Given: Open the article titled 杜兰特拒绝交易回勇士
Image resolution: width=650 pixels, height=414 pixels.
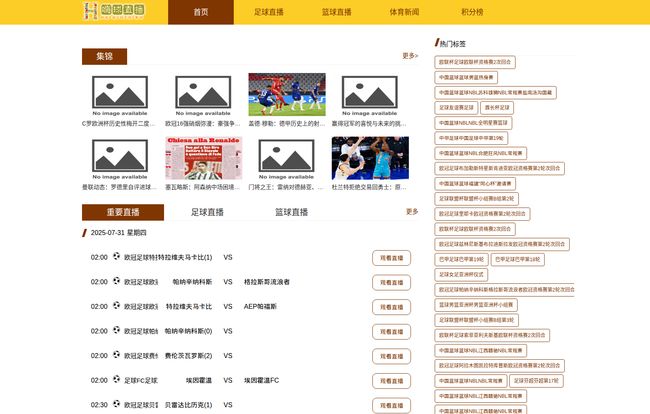Looking at the screenshot, I should click(369, 187).
